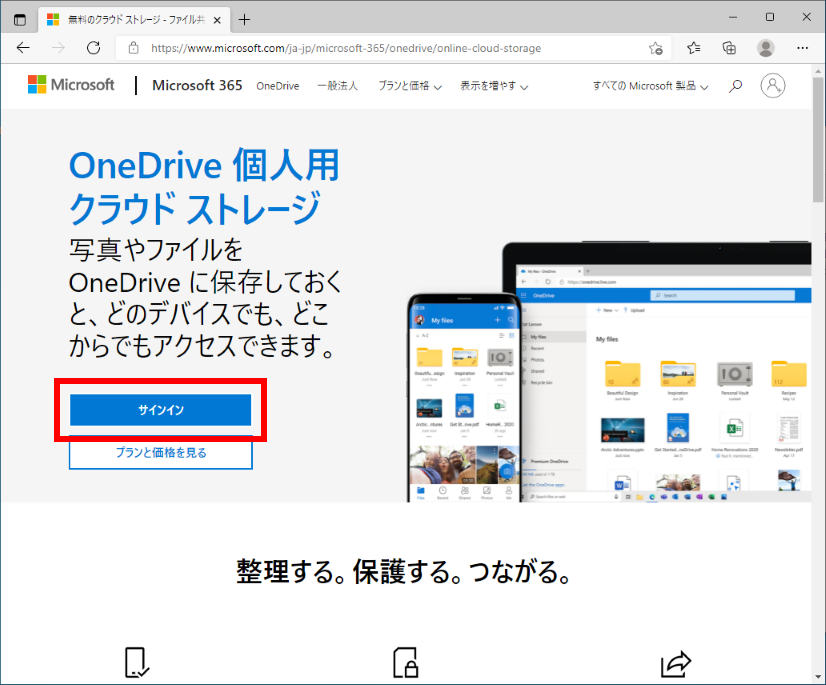Add this page to favorites
This screenshot has height=685, width=826.
pos(656,48)
